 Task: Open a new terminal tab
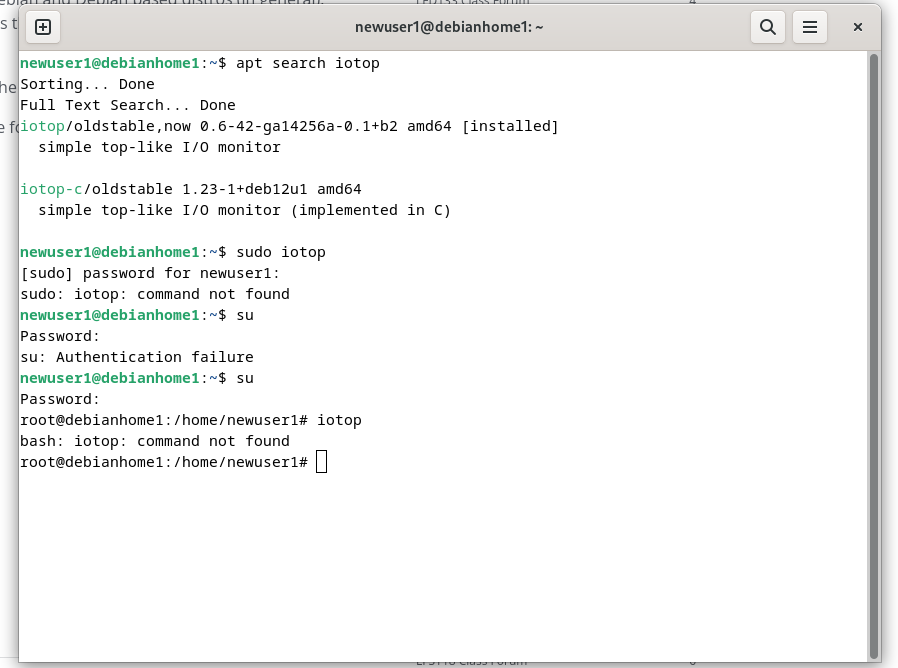coord(43,27)
